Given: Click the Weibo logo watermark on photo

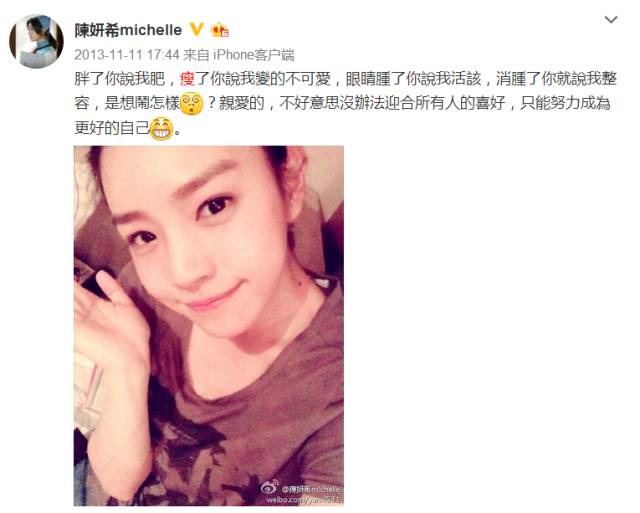Looking at the screenshot, I should coord(270,486).
